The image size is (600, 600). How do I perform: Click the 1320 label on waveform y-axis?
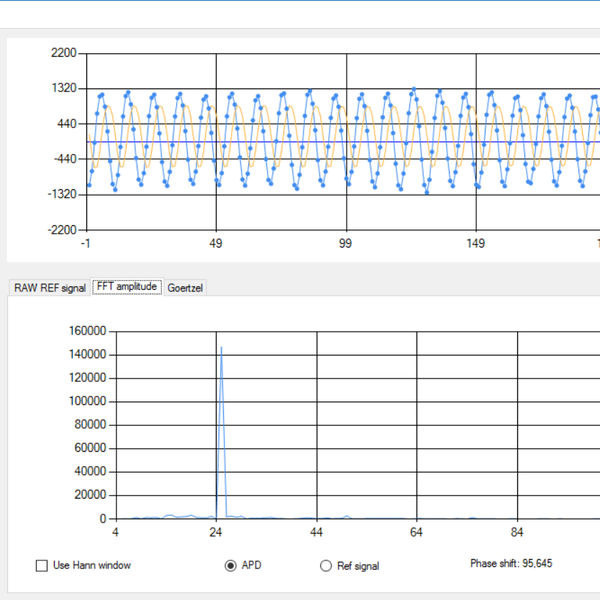pos(63,88)
